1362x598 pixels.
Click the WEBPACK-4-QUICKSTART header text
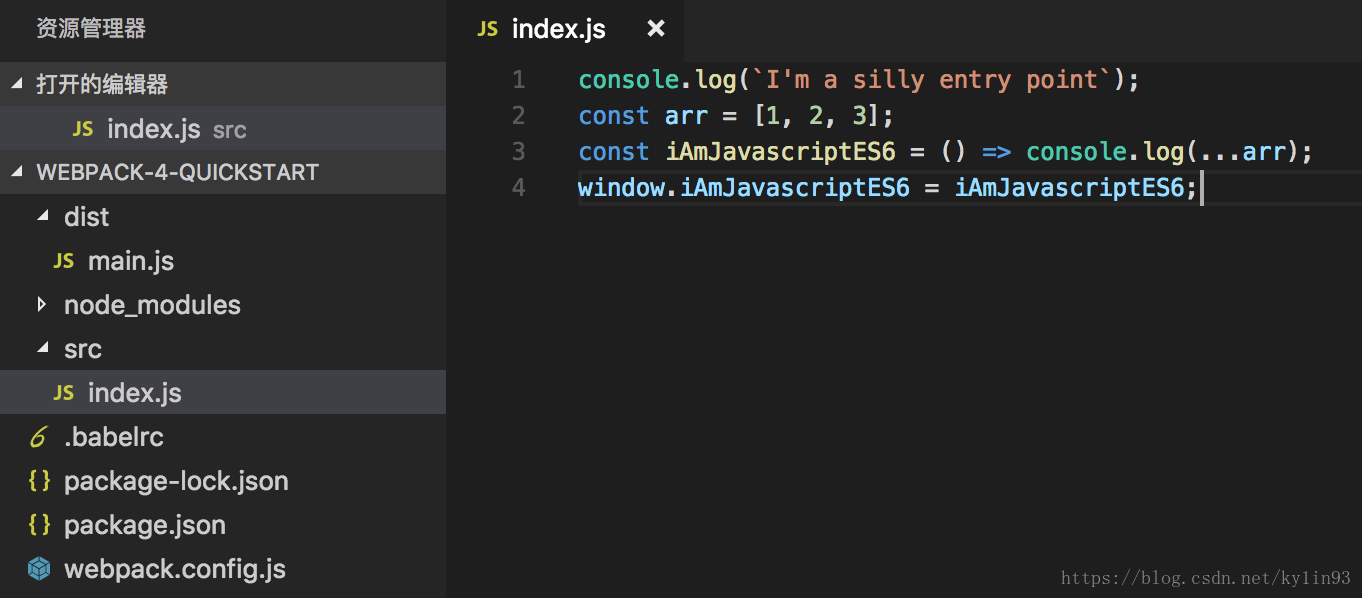(x=177, y=172)
